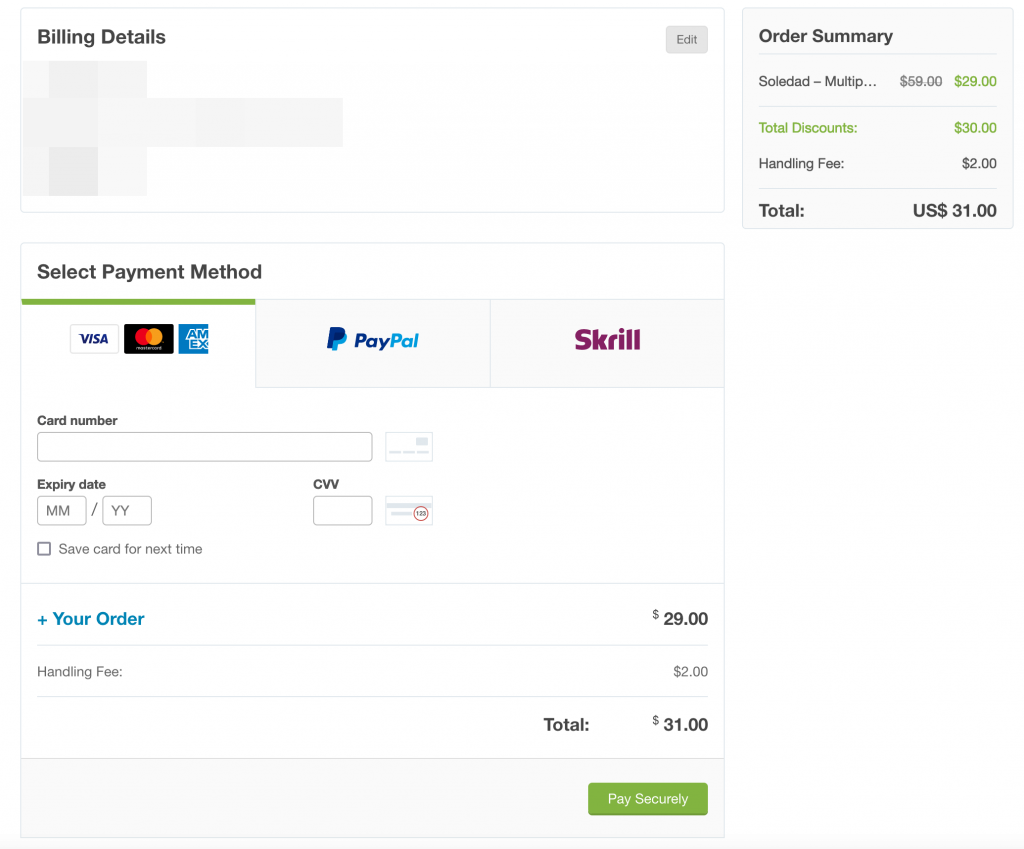Click the Mastercard logo icon
The height and width of the screenshot is (849, 1024).
pyautogui.click(x=148, y=339)
